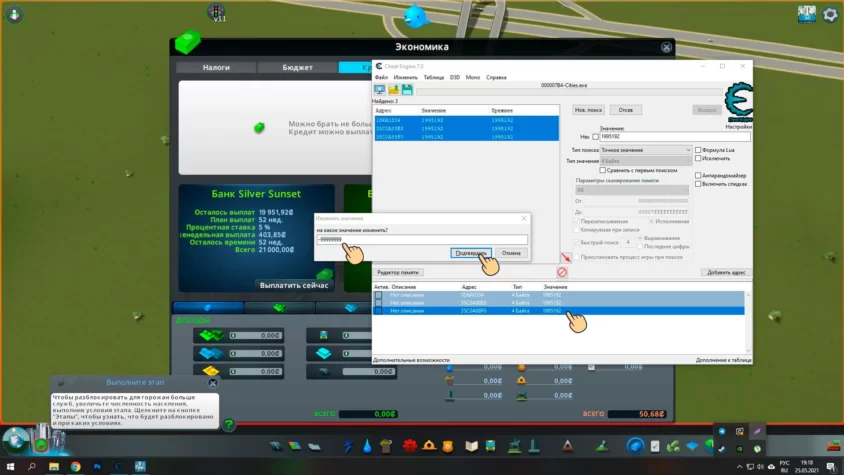Screen dimensions: 844x475
Task: Open the Fire department helmet menu
Action: coord(429,446)
